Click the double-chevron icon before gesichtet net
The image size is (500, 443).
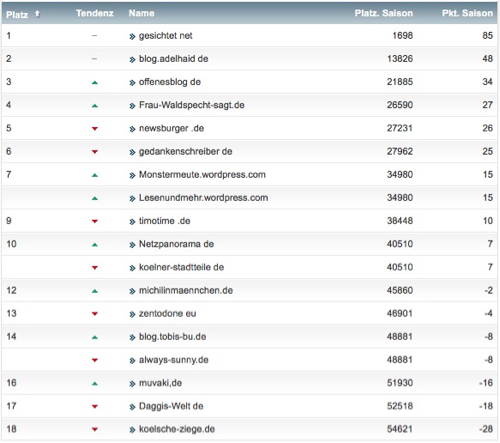tap(132, 37)
